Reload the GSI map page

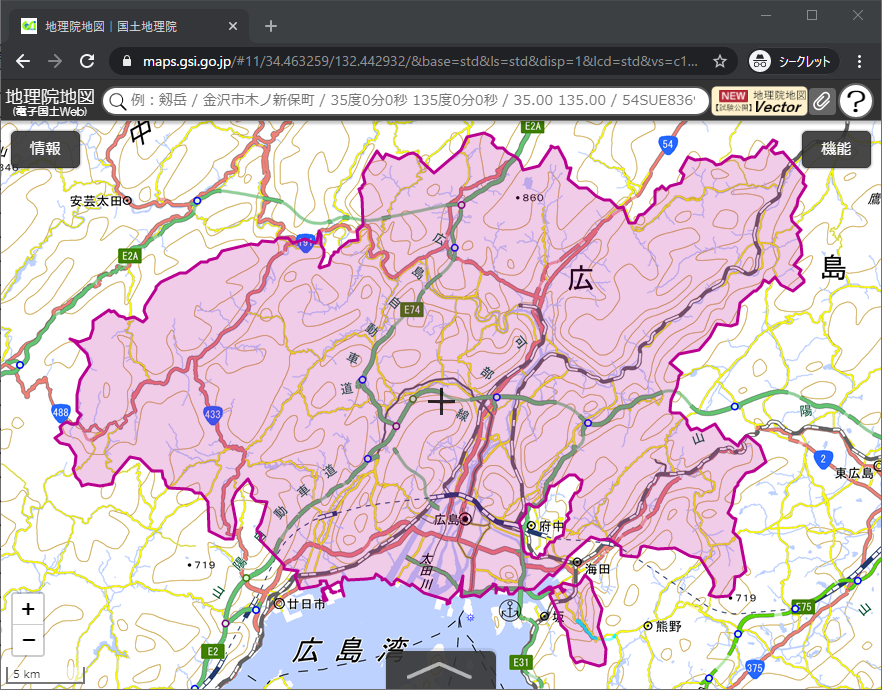(87, 61)
